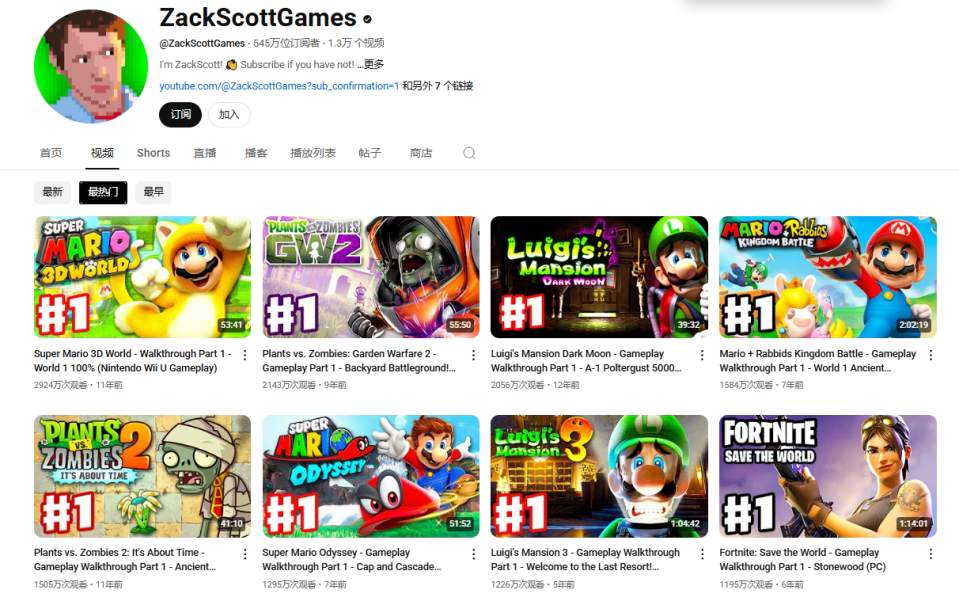Click the black 订阅 subscribe button
Screen dimensions: 959x605
point(180,114)
